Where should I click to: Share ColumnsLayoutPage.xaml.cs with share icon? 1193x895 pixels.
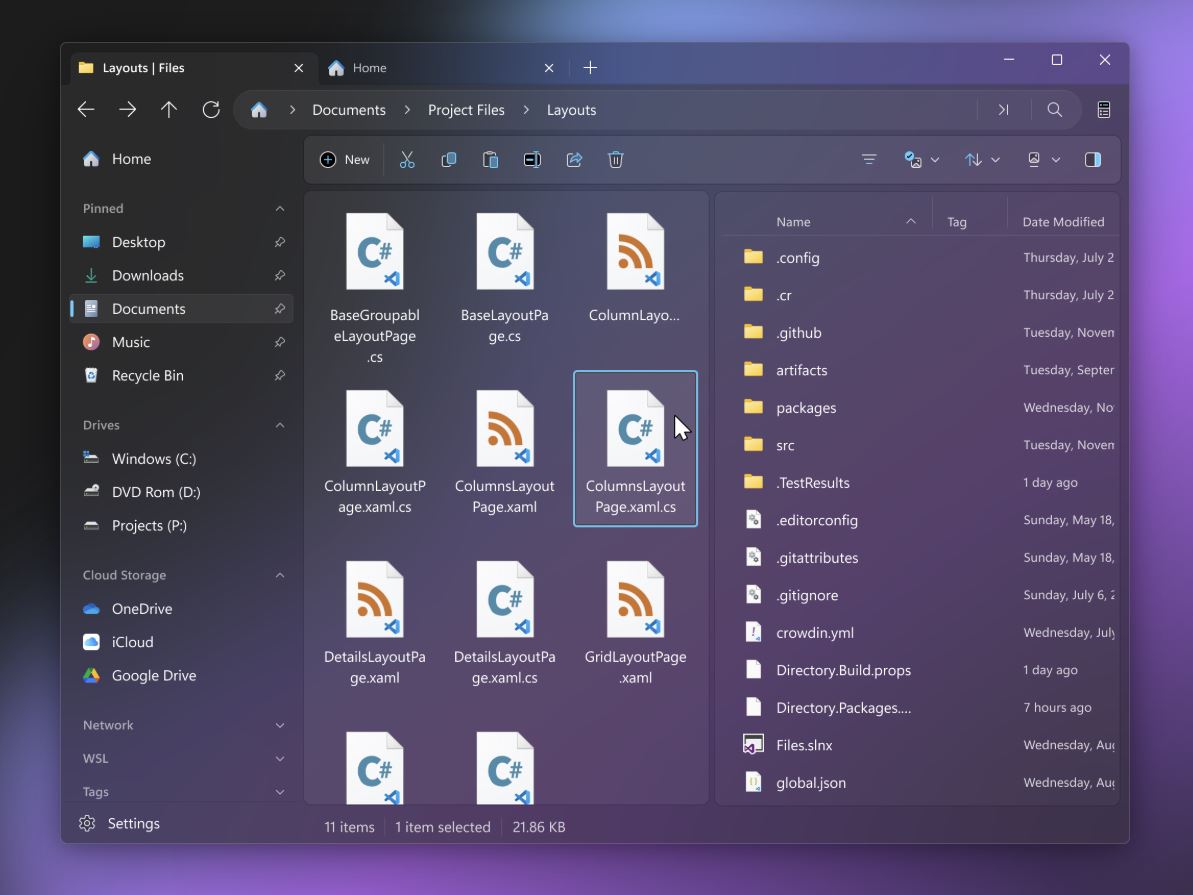pyautogui.click(x=574, y=159)
